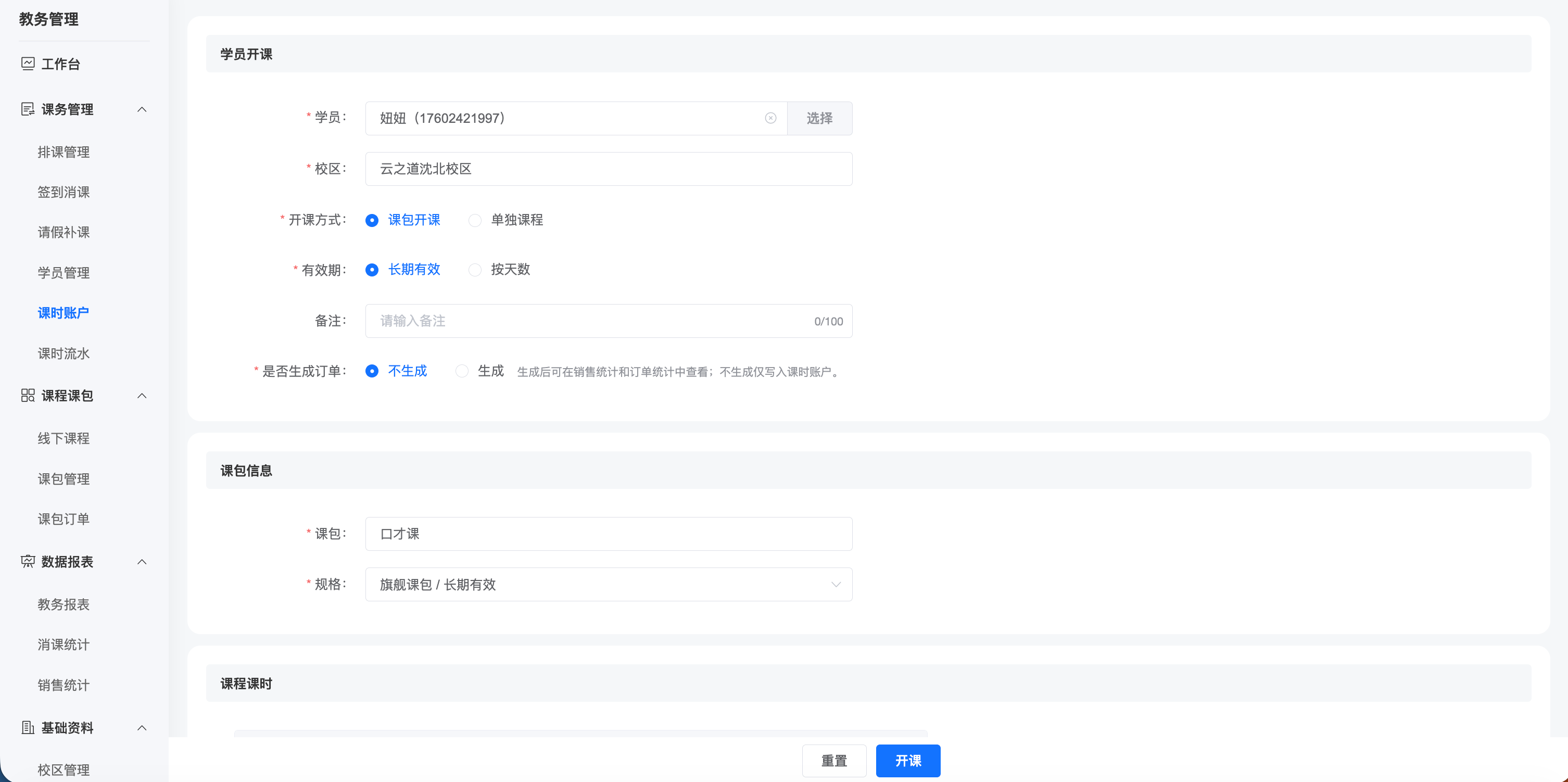Collapse the 课程课包 menu chevron
The width and height of the screenshot is (1568, 782).
coord(142,396)
